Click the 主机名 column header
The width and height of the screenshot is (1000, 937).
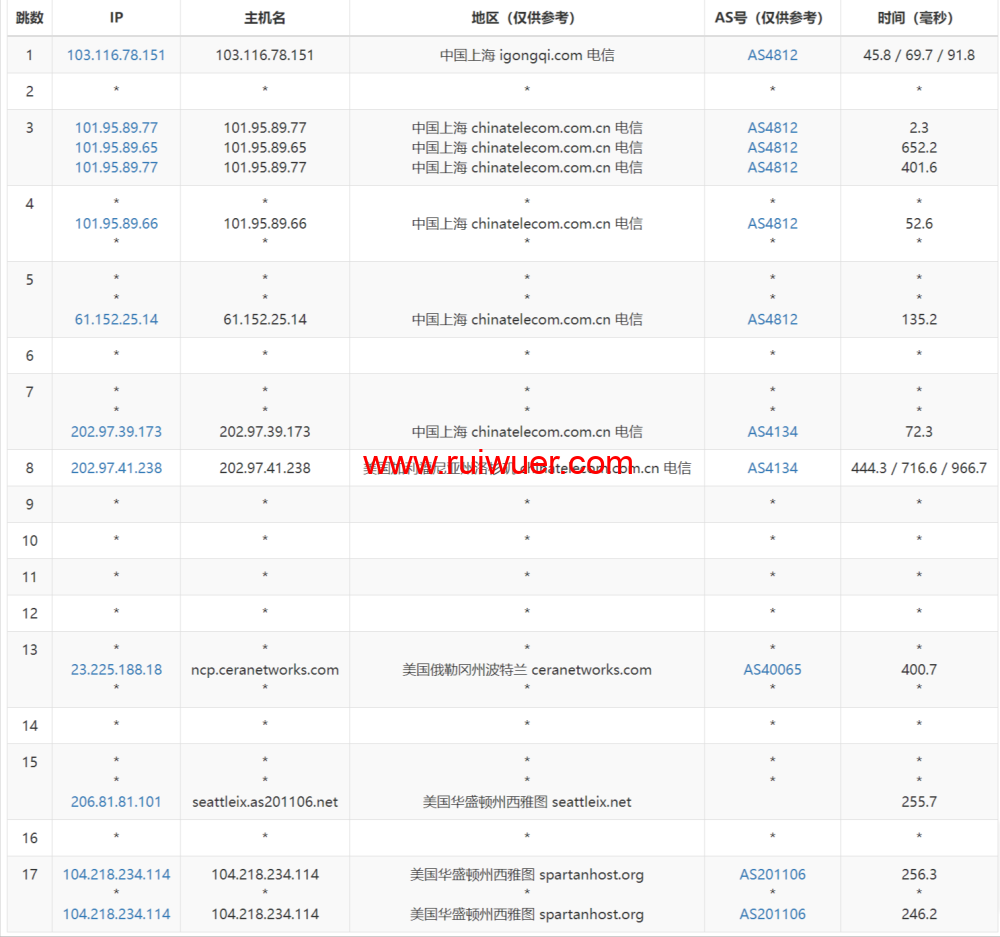(x=264, y=18)
